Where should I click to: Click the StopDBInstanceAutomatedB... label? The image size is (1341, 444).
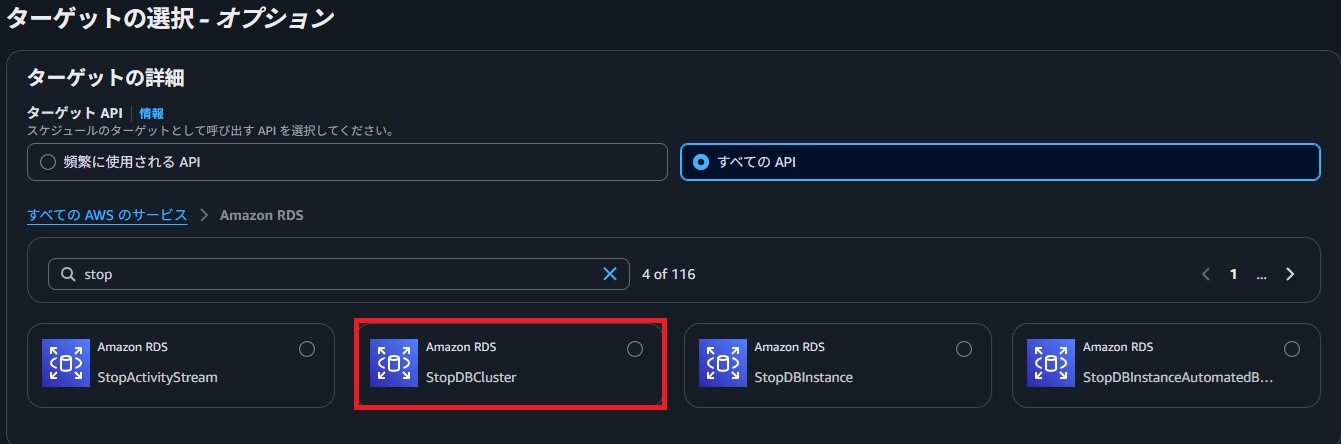tap(1178, 378)
